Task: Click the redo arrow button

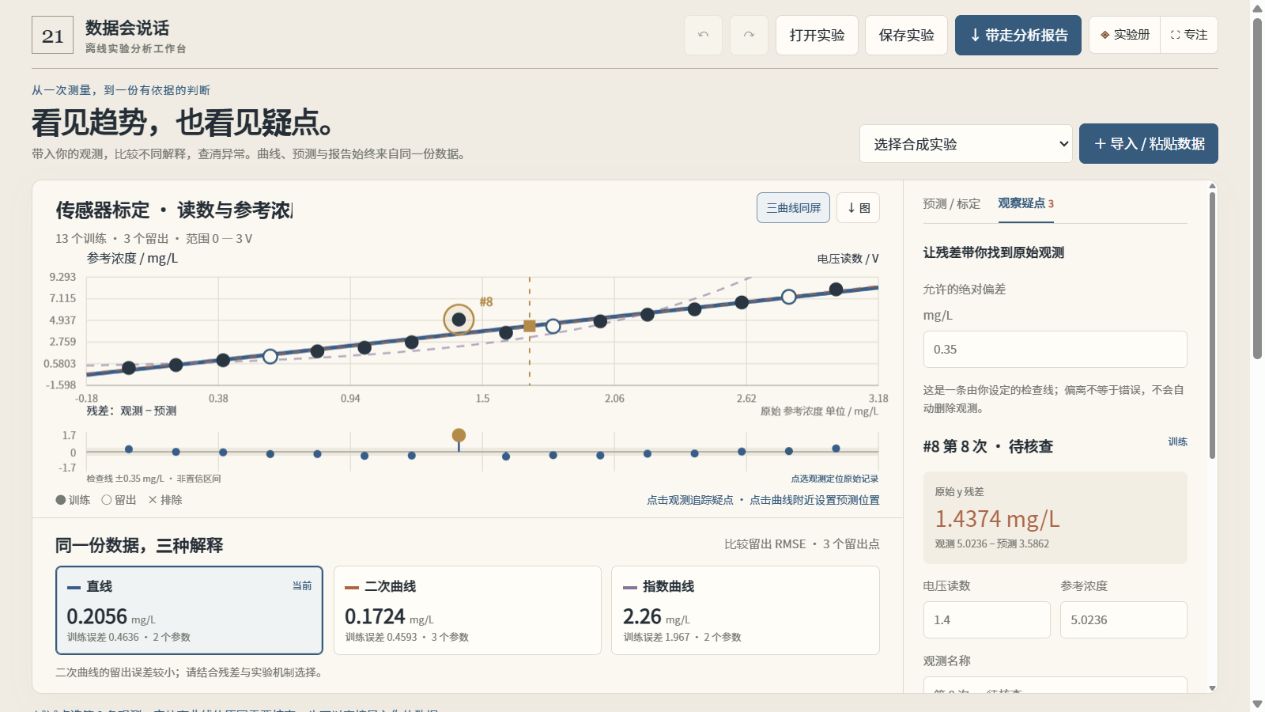Action: coord(749,35)
